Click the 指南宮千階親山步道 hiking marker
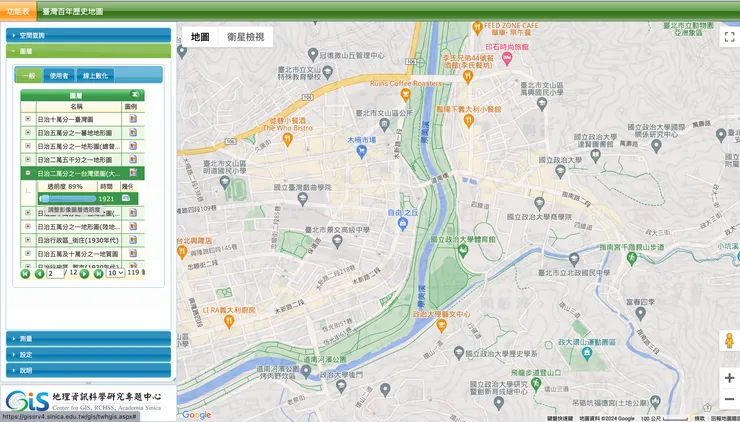This screenshot has height=422, width=740. tap(631, 258)
